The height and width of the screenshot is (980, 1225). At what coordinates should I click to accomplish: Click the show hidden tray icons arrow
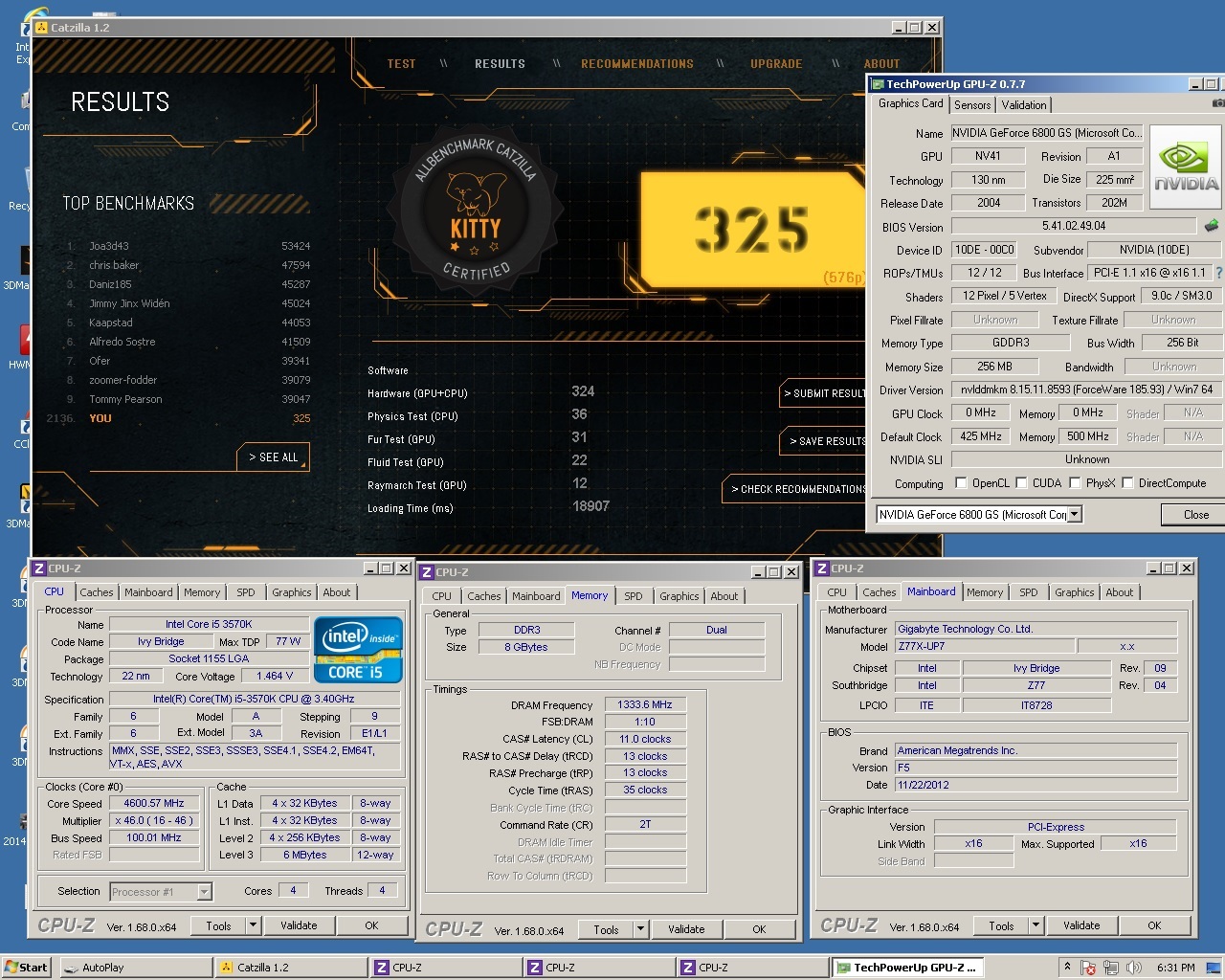[1067, 966]
